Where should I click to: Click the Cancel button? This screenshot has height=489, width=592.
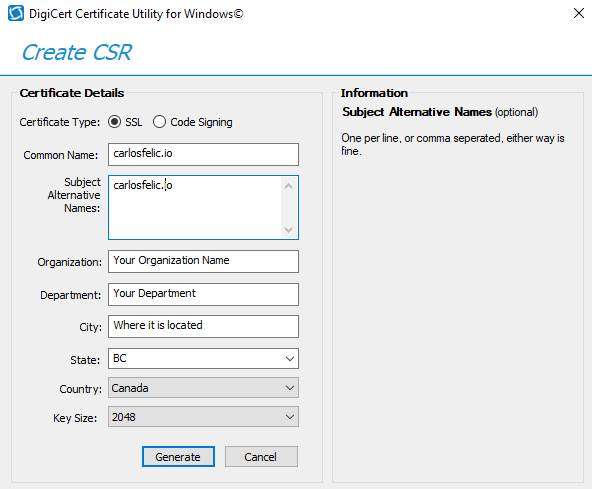261,457
